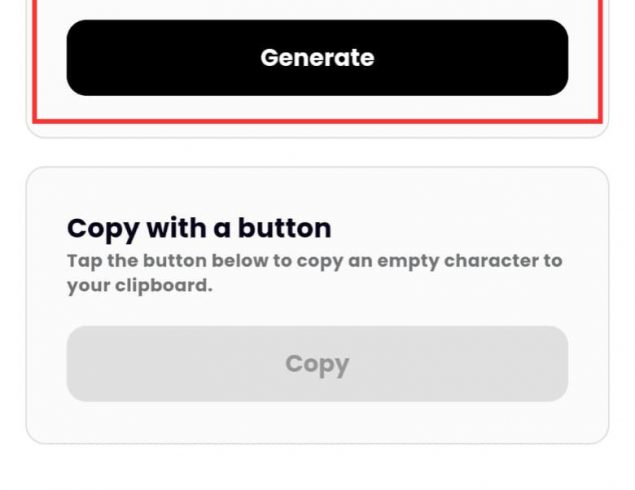Click the bottom border of the Copy card
Viewport: 635px width, 490px height.
pos(317,443)
